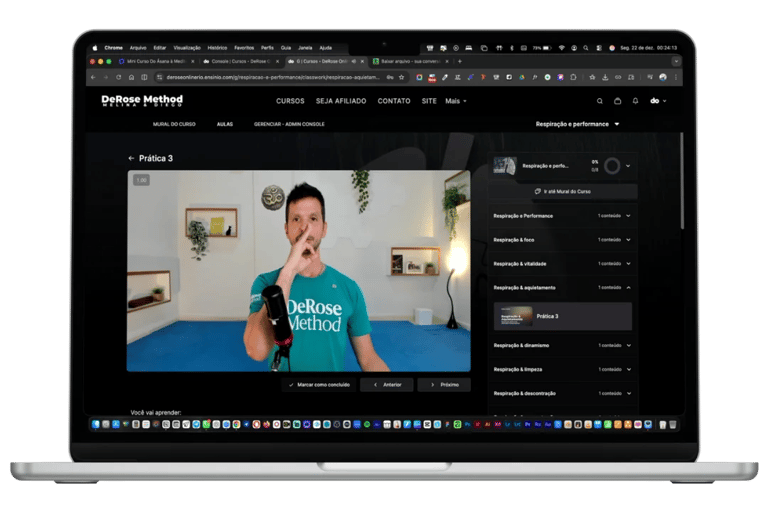Open the Trash in the Dock
768x512 pixels.
point(673,424)
